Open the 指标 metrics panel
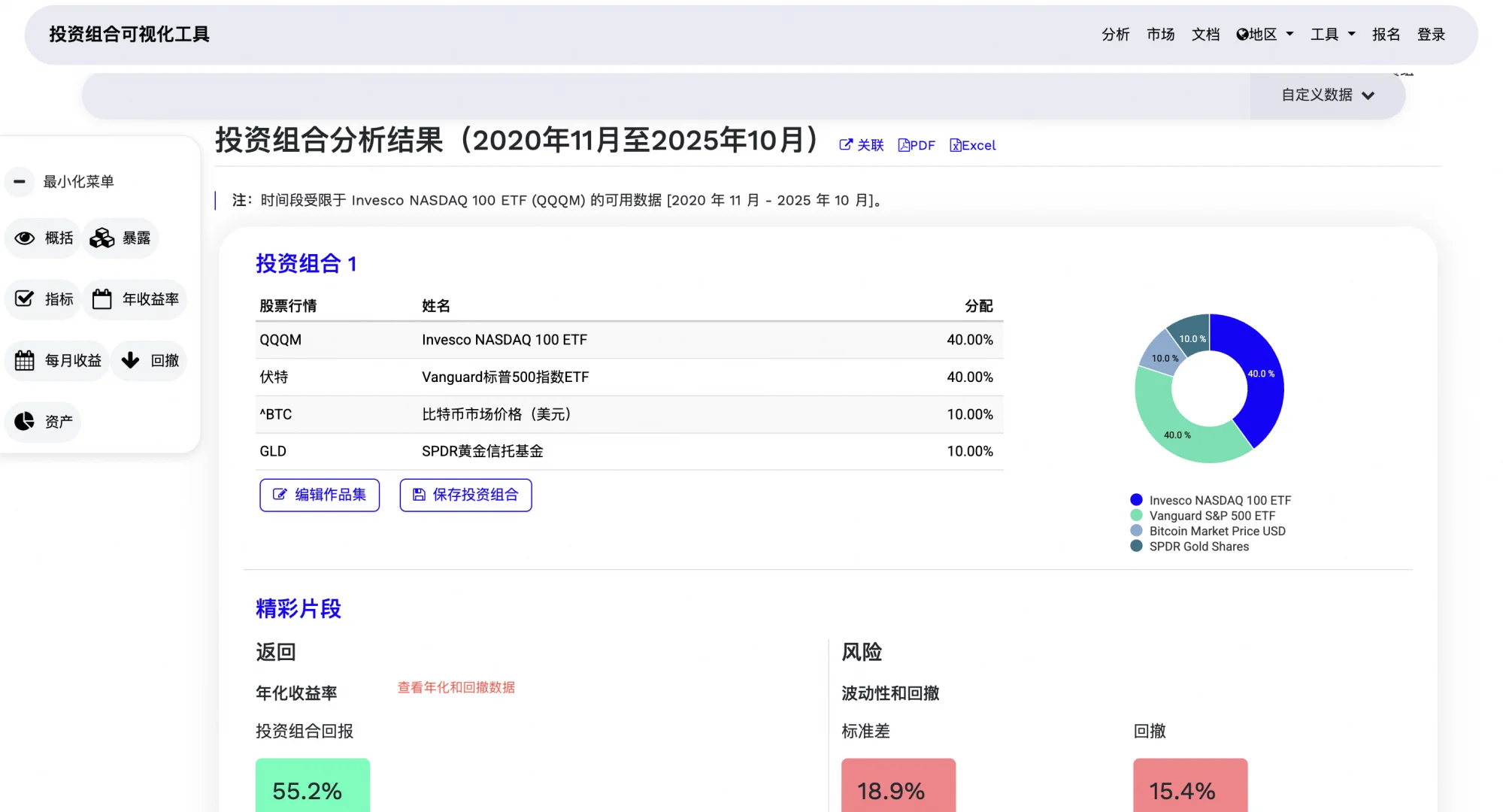This screenshot has width=1503, height=812. (42, 299)
